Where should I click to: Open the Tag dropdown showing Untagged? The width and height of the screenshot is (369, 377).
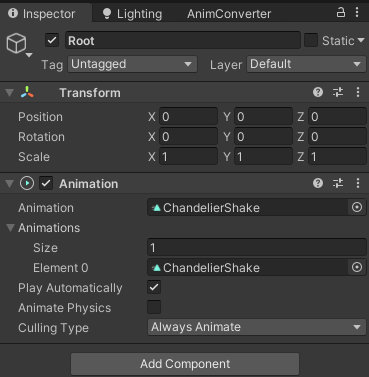tap(132, 64)
